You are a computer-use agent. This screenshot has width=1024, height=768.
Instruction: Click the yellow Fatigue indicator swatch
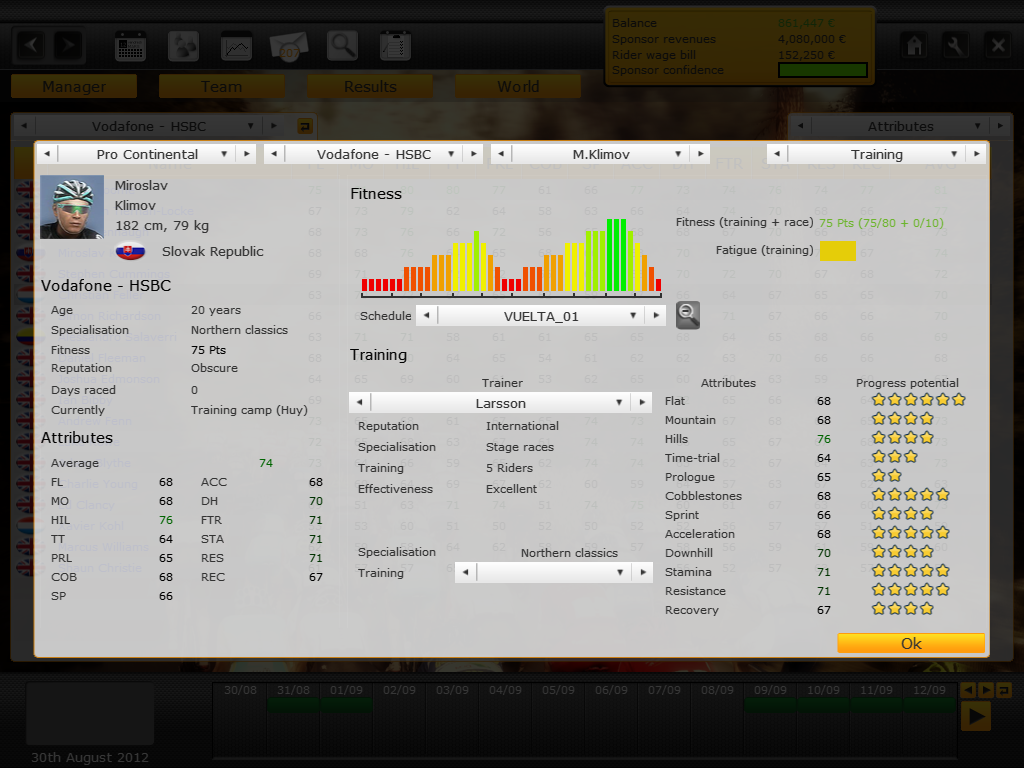pyautogui.click(x=837, y=251)
